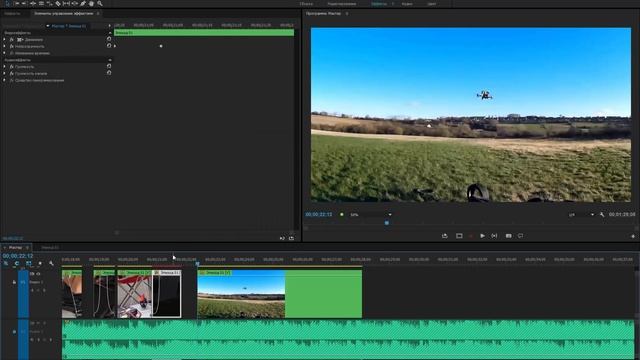Select the Selection tool in the toolbar
The height and width of the screenshot is (360, 640).
point(7,3)
